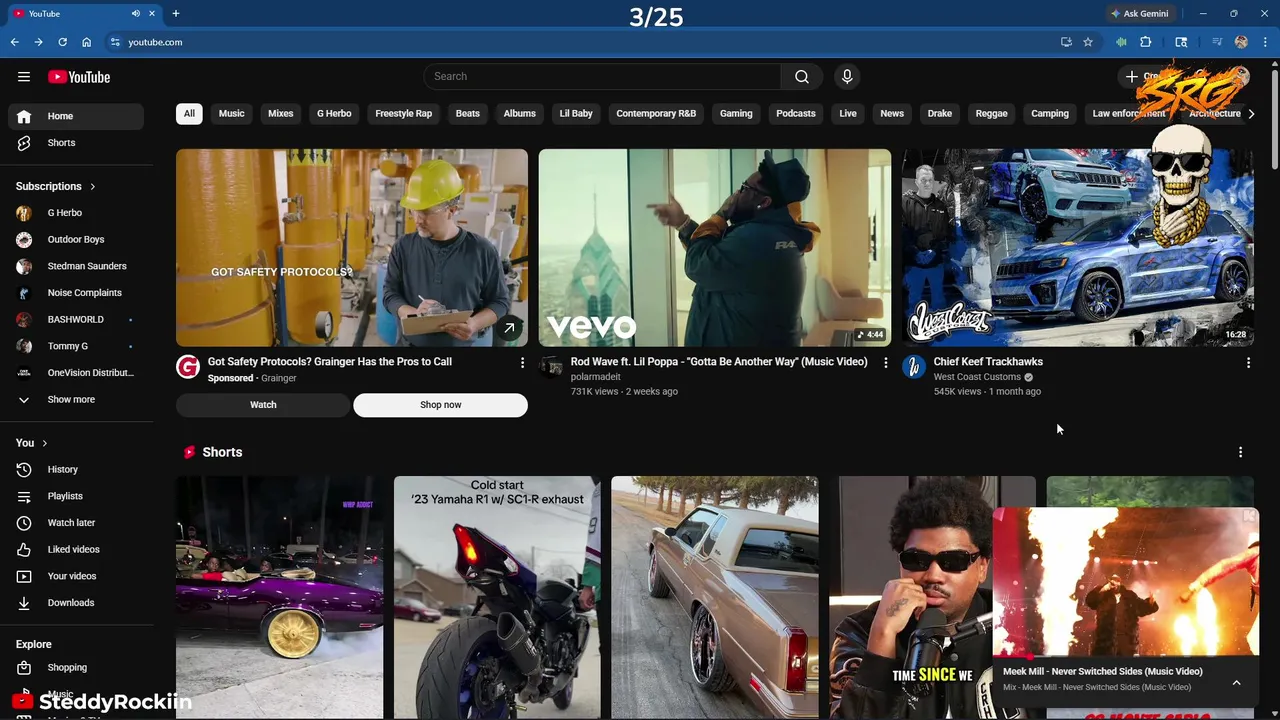
Task: Open the Noise Complaints subscription
Action: 76,293
